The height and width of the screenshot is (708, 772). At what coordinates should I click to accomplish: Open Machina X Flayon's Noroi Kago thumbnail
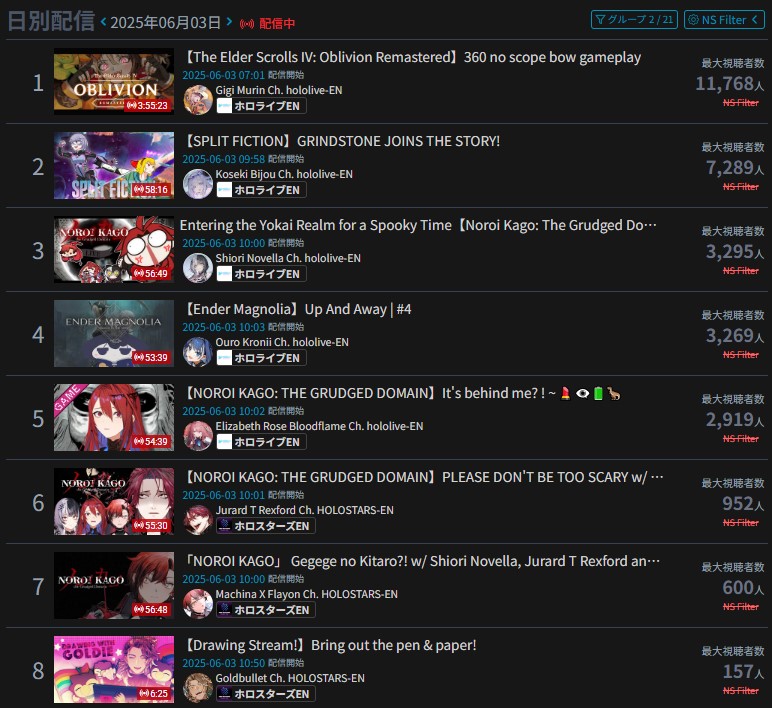[x=114, y=585]
